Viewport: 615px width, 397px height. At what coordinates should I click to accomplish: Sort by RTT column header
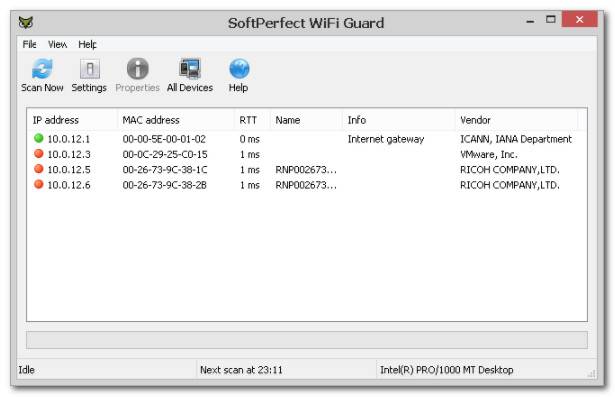[x=252, y=120]
